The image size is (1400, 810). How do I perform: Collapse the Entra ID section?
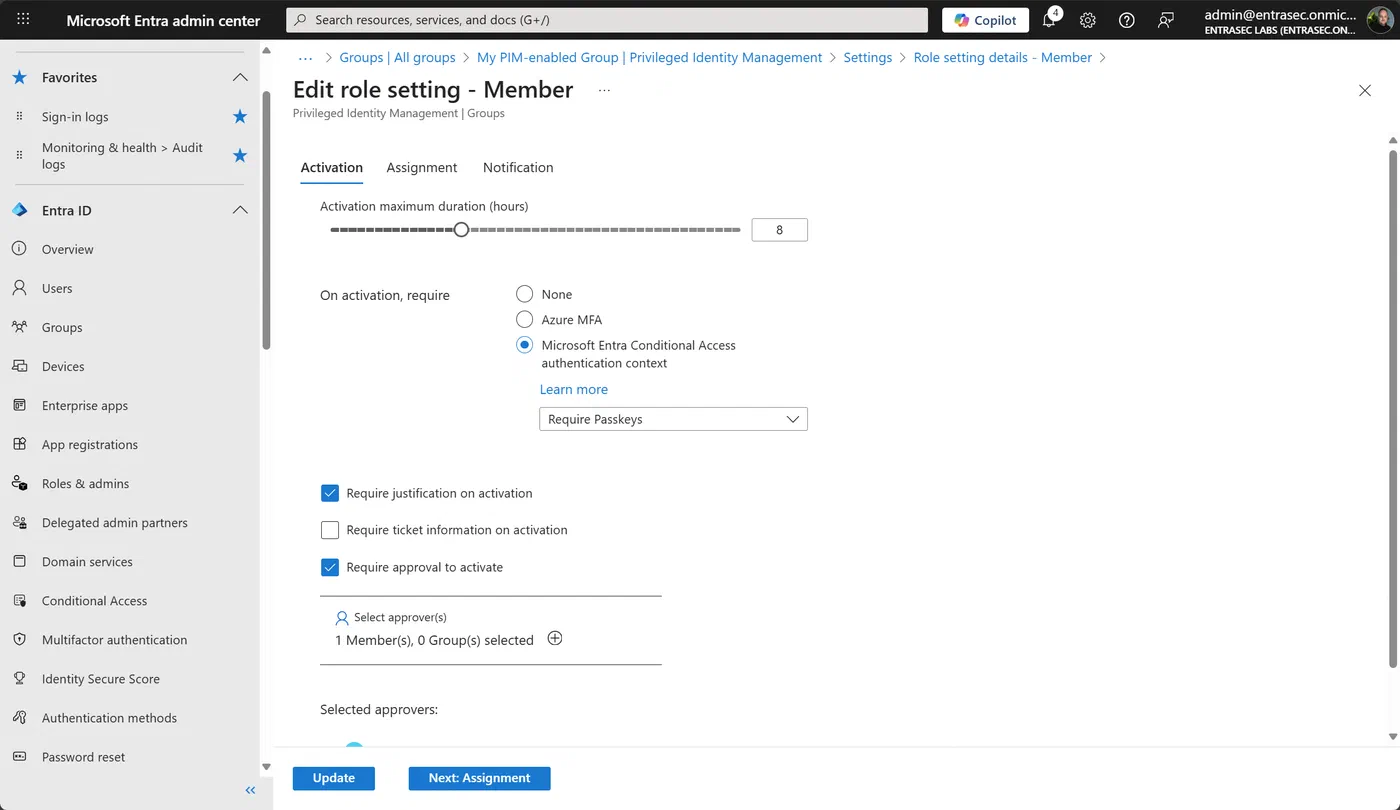(x=240, y=210)
